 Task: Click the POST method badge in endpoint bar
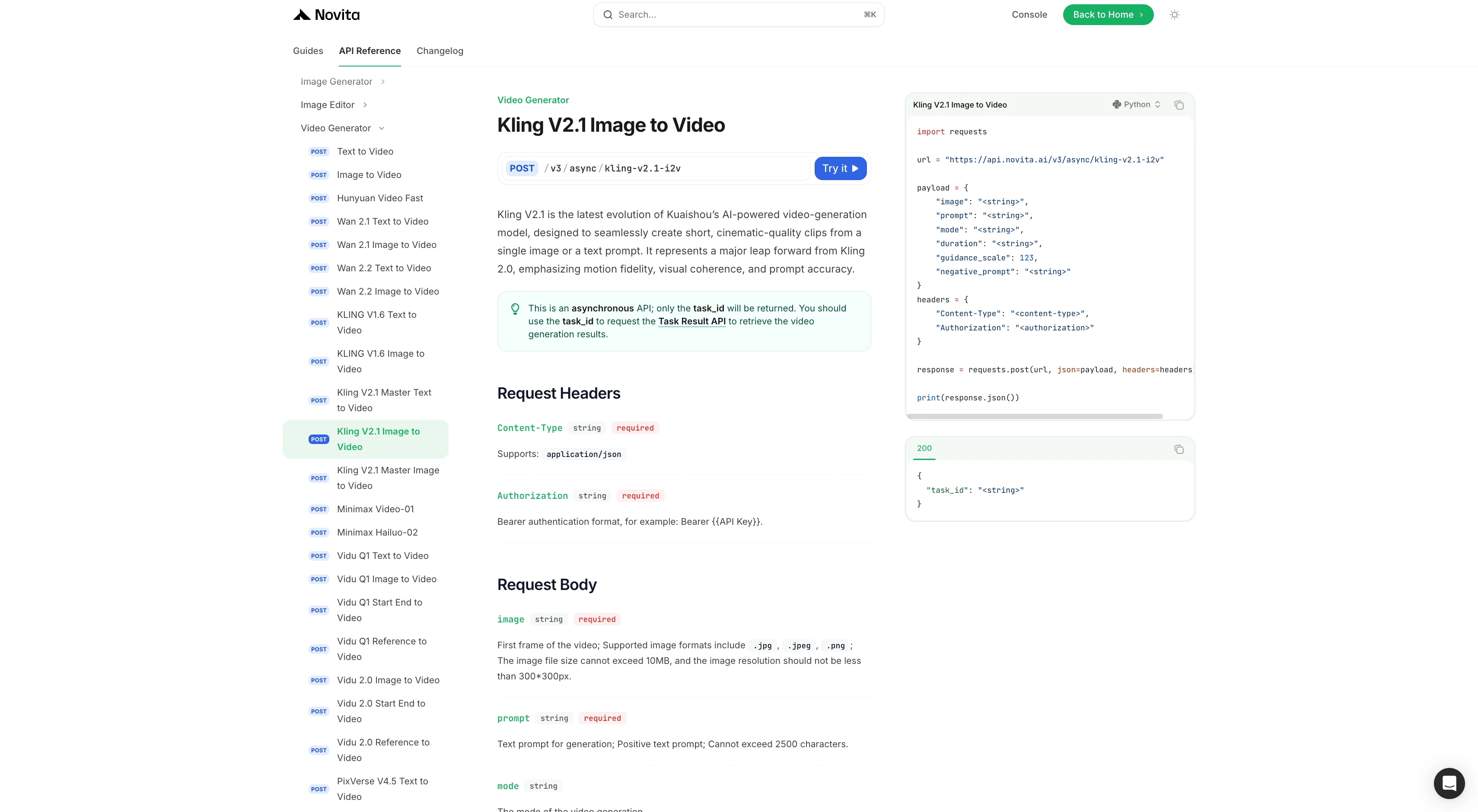click(x=522, y=168)
